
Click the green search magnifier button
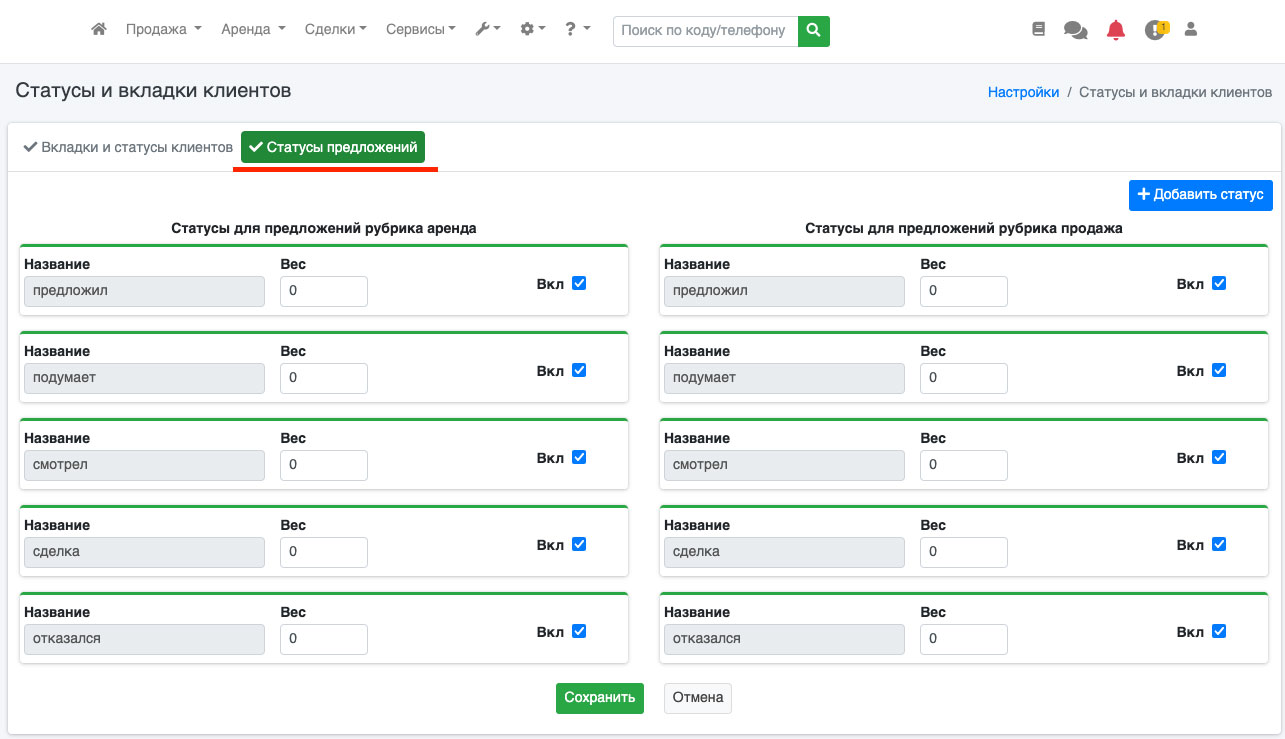(x=813, y=30)
